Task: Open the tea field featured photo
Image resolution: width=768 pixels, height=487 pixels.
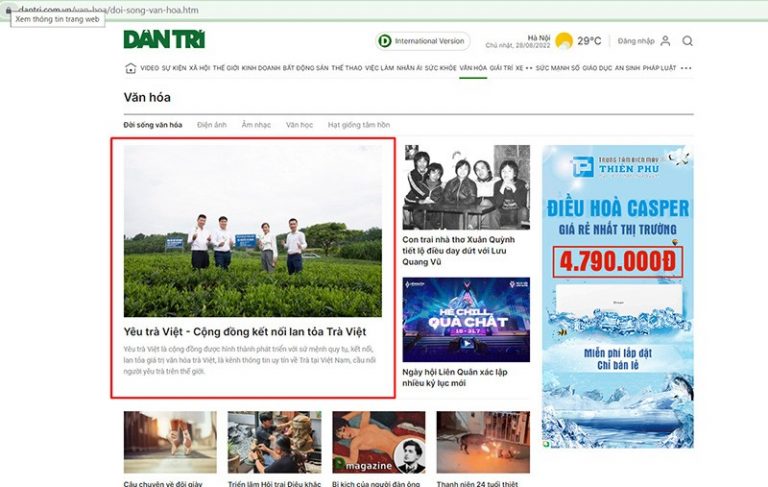Action: point(253,231)
